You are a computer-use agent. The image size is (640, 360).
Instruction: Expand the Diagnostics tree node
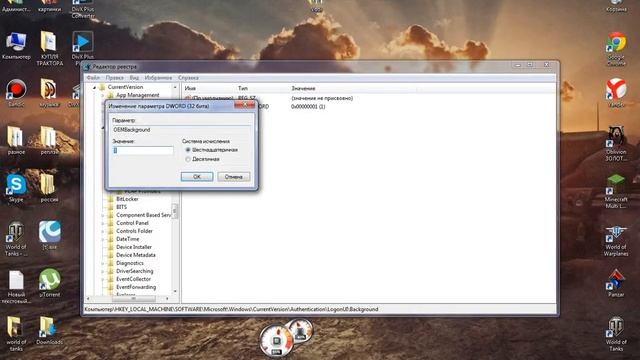point(102,263)
